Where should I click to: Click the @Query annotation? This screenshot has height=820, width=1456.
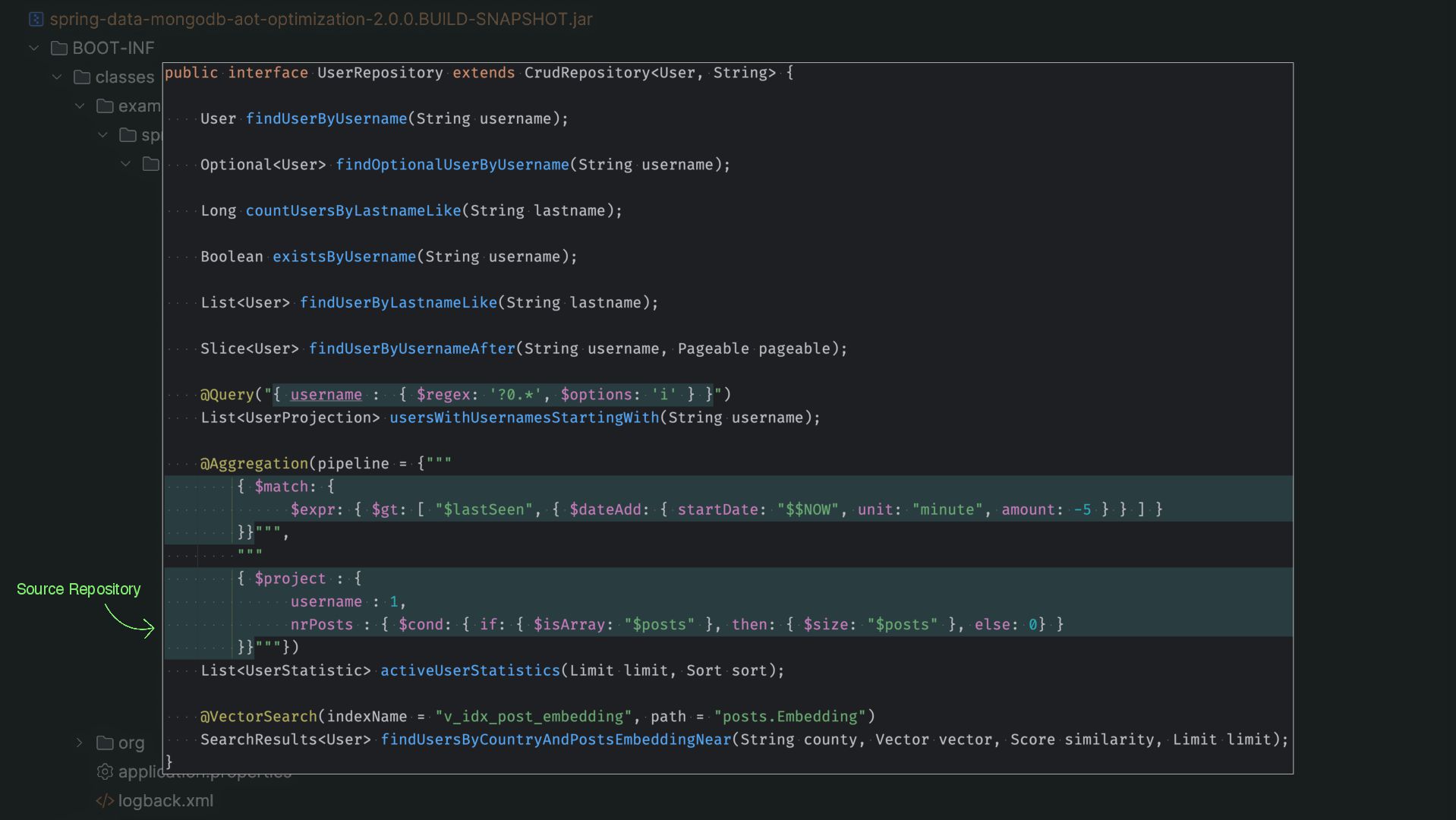(x=227, y=395)
